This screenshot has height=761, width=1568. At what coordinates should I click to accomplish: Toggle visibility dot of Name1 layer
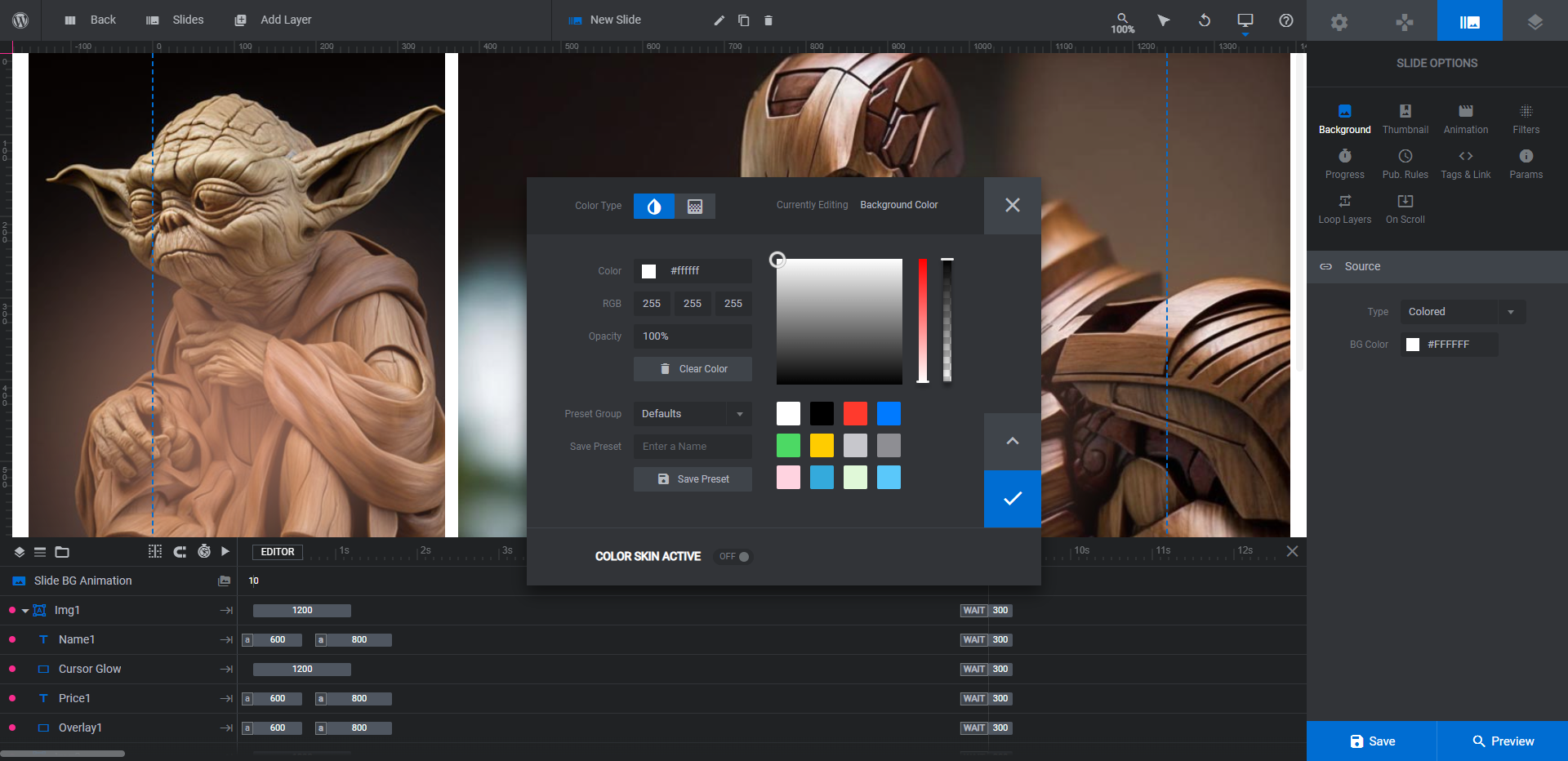coord(11,639)
